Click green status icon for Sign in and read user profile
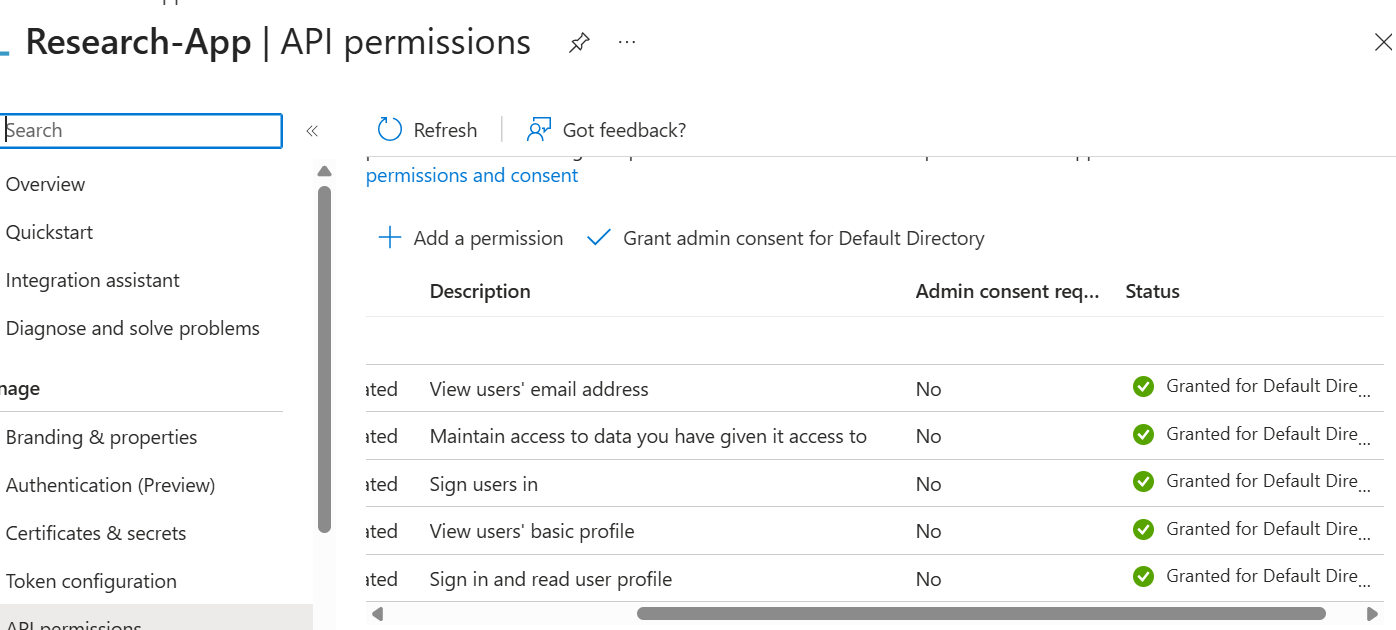The height and width of the screenshot is (630, 1396). click(1143, 577)
